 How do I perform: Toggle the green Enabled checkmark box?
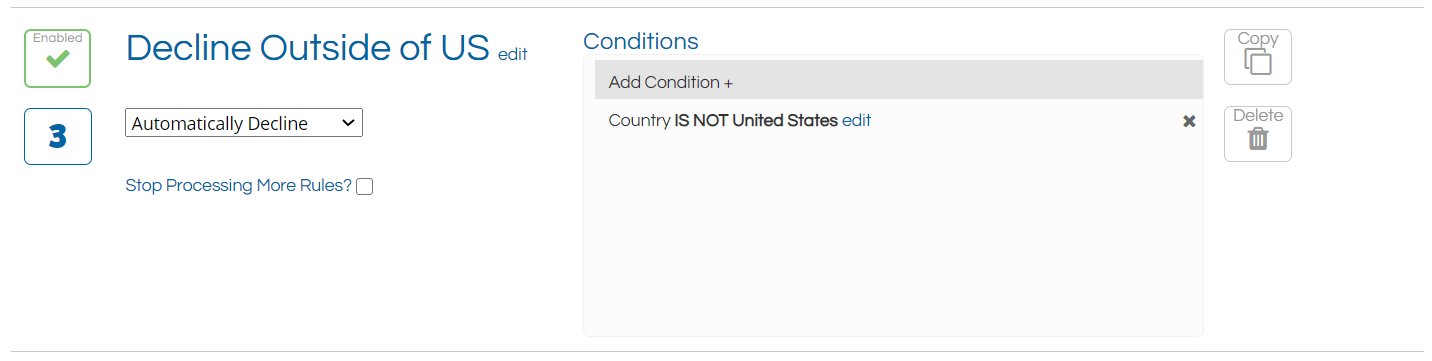point(58,58)
